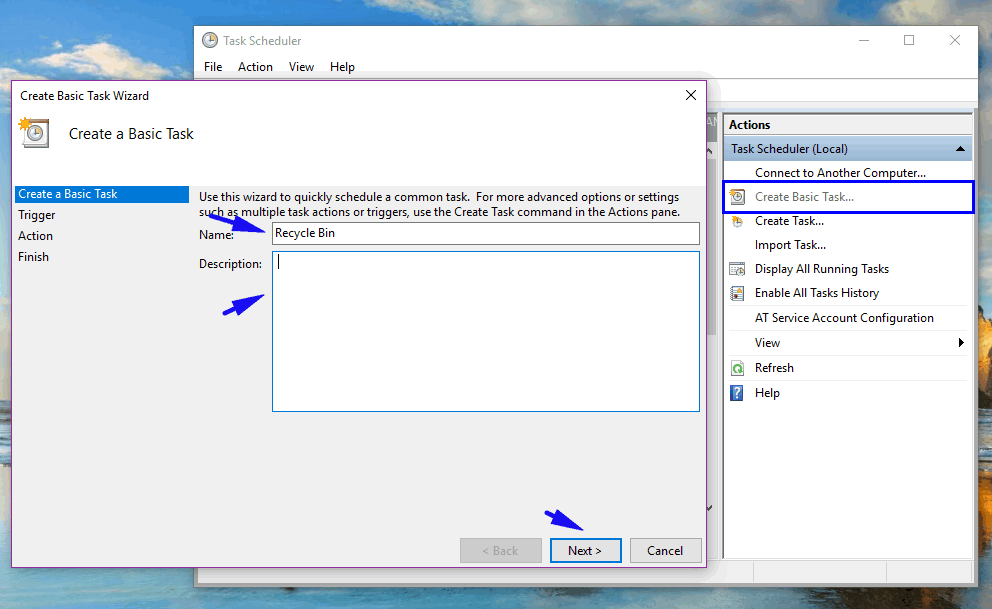Screen dimensions: 992x609
Task: Click the Enable All Tasks History icon
Action: 737,293
